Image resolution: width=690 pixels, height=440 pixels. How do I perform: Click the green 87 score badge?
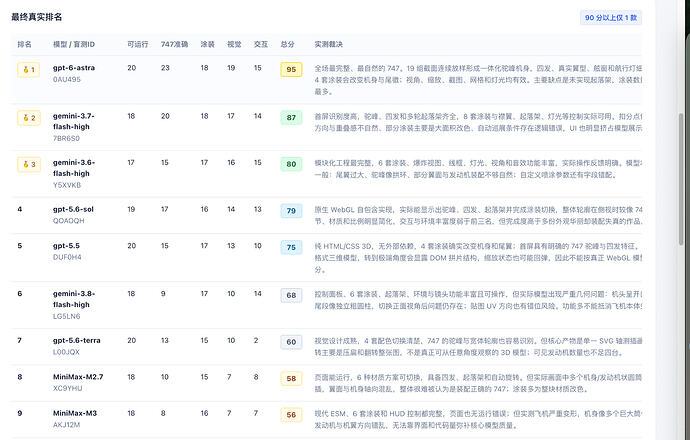pos(291,117)
